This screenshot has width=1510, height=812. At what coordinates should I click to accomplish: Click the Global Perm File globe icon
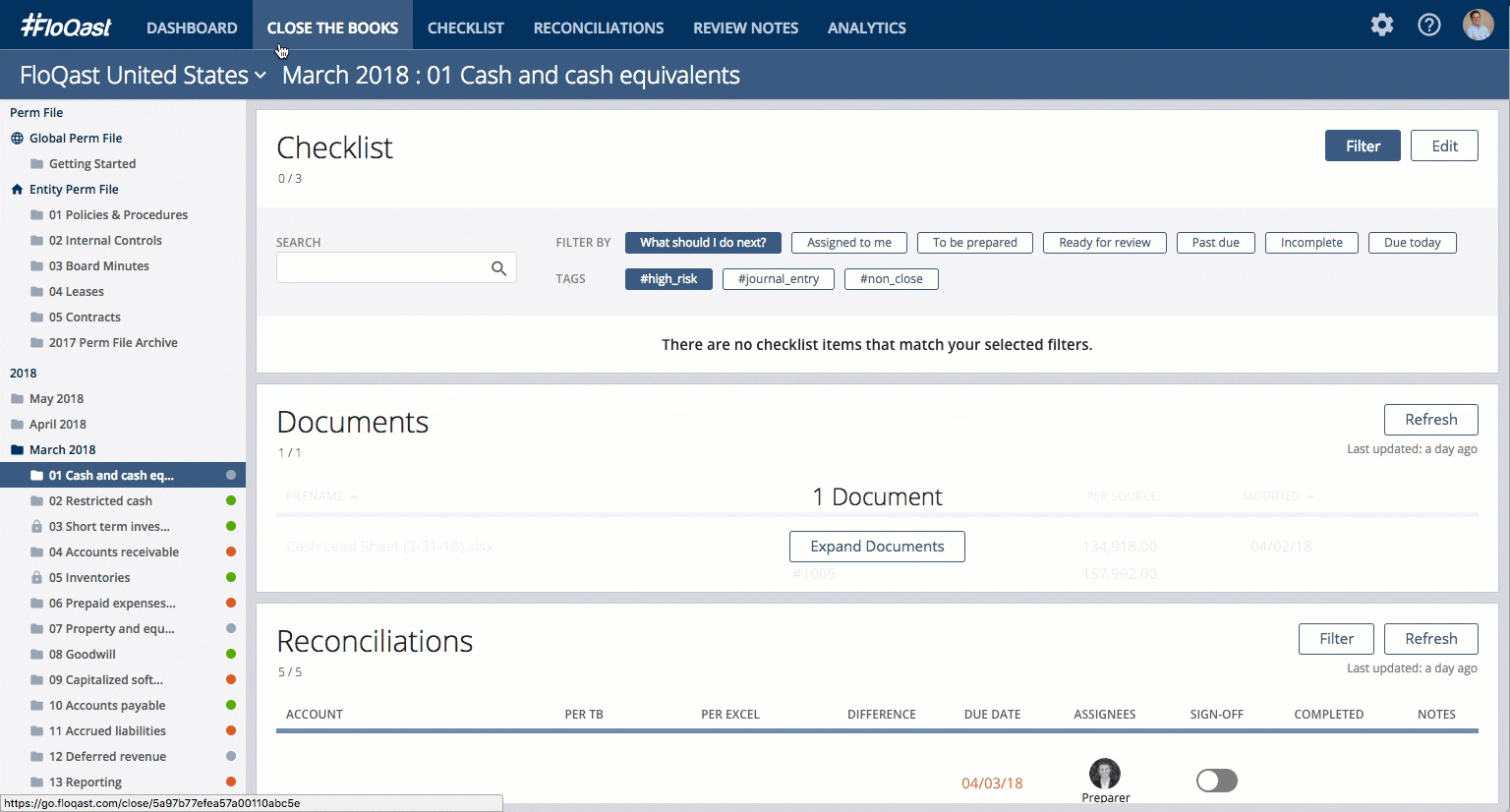tap(17, 139)
